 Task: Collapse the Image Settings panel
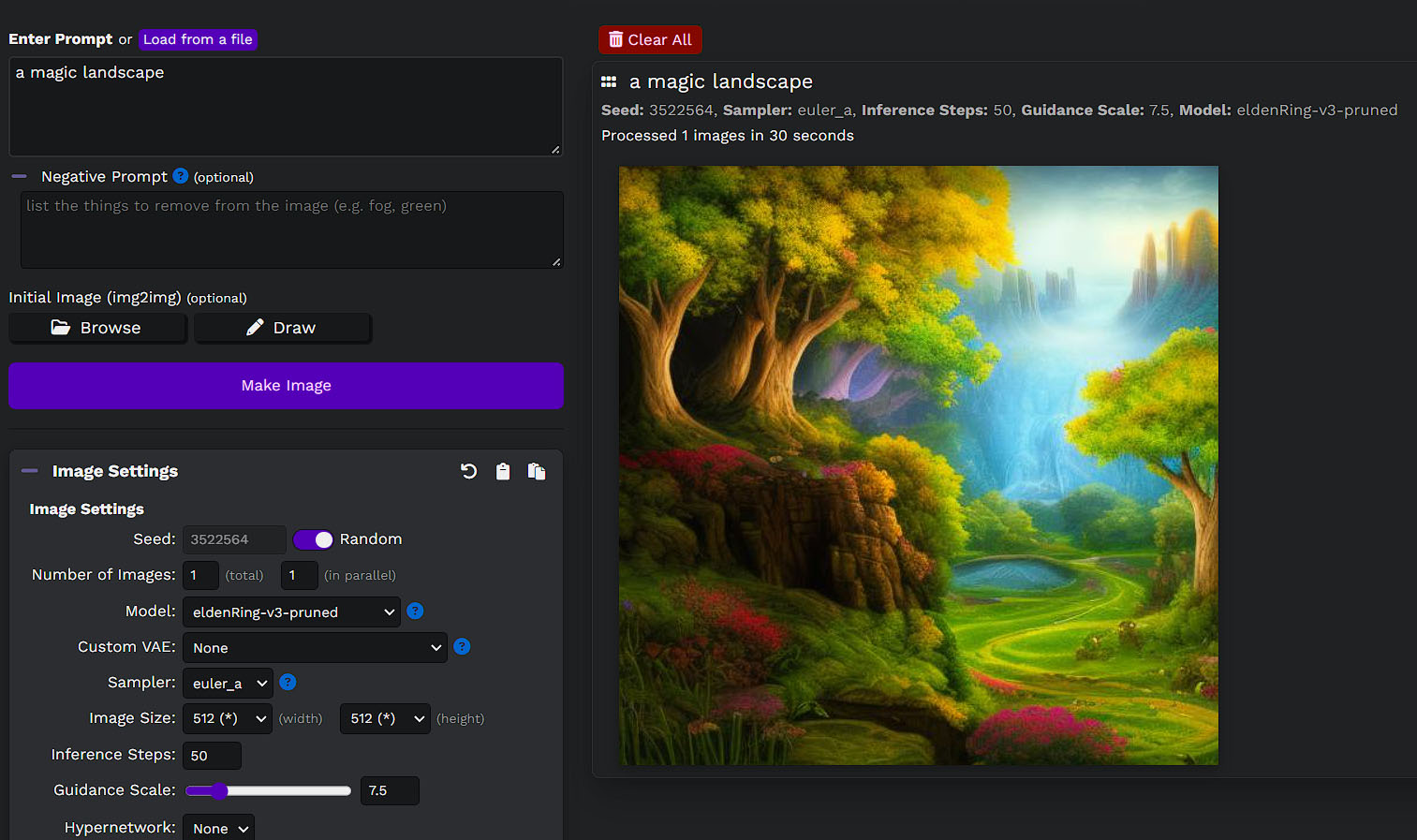click(x=30, y=471)
